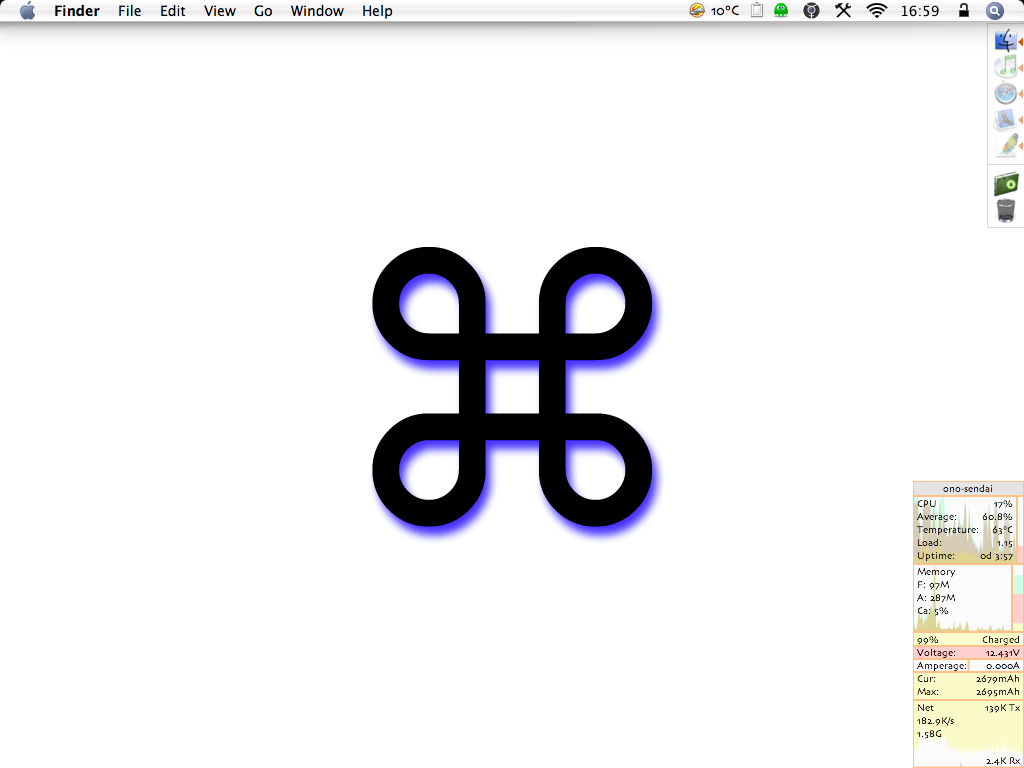
Task: Click the padlock menu bar icon
Action: coord(963,10)
